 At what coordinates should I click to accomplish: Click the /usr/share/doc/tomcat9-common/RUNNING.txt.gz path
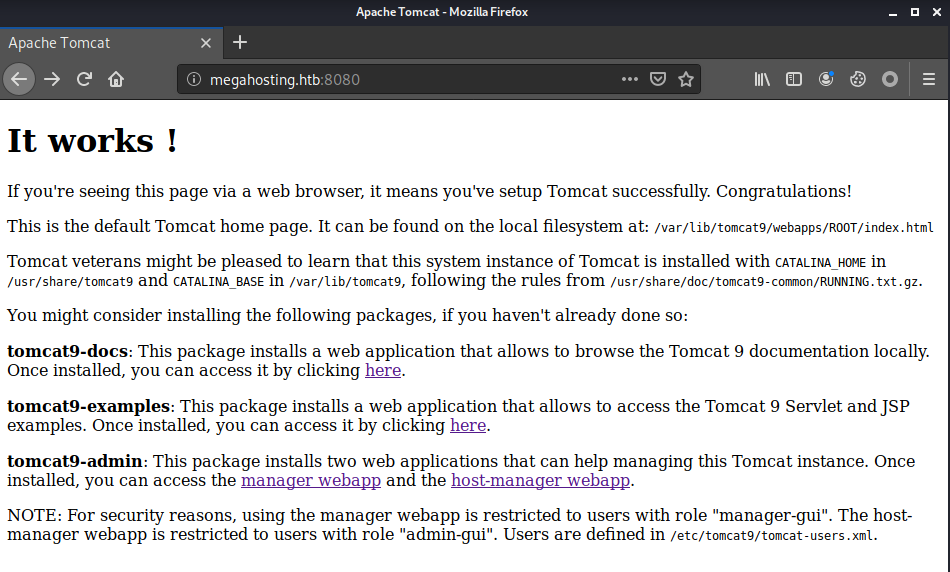click(764, 282)
